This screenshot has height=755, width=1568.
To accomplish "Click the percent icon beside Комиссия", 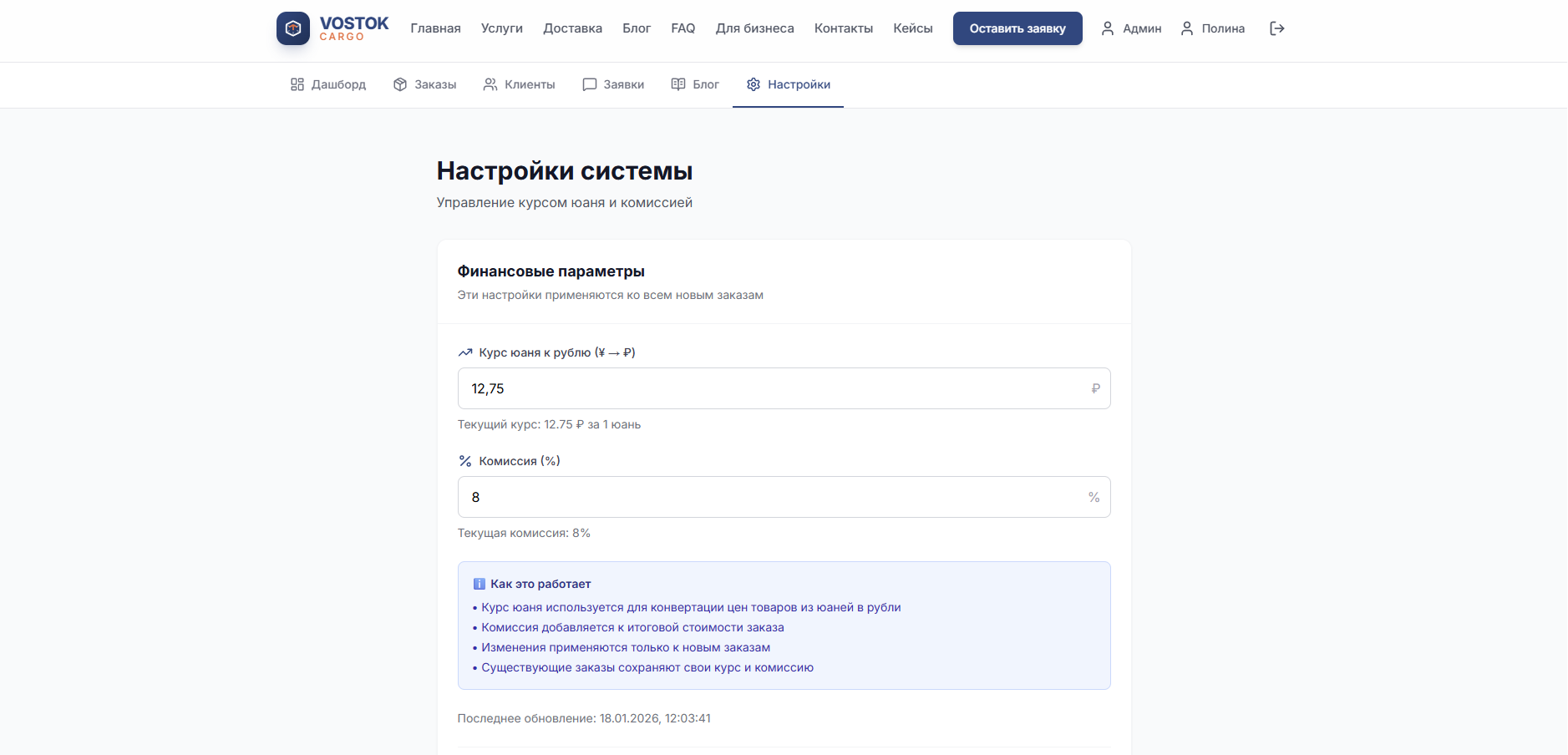I will (x=465, y=461).
